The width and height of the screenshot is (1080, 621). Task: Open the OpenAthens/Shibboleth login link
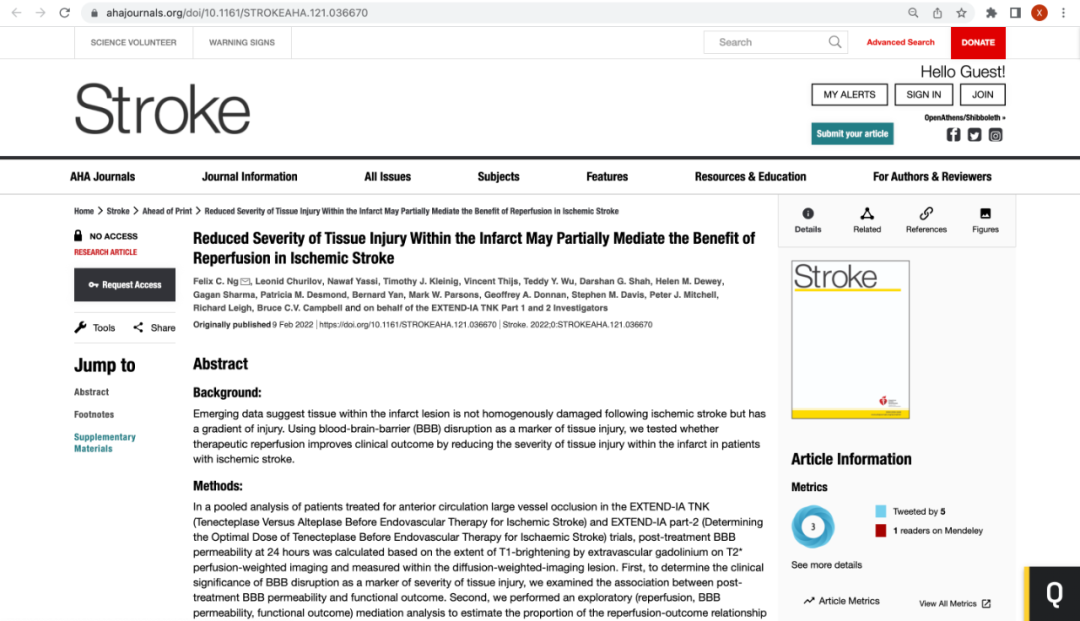964,118
